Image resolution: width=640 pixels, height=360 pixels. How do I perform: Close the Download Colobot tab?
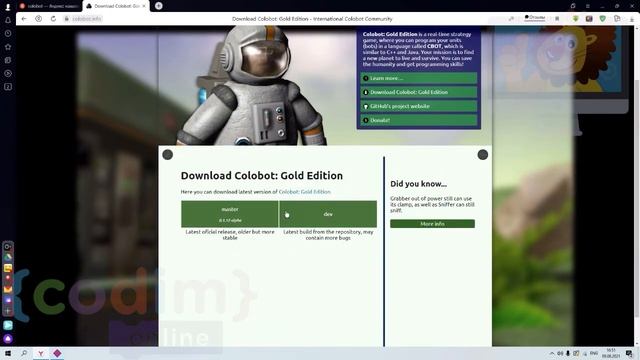144,6
